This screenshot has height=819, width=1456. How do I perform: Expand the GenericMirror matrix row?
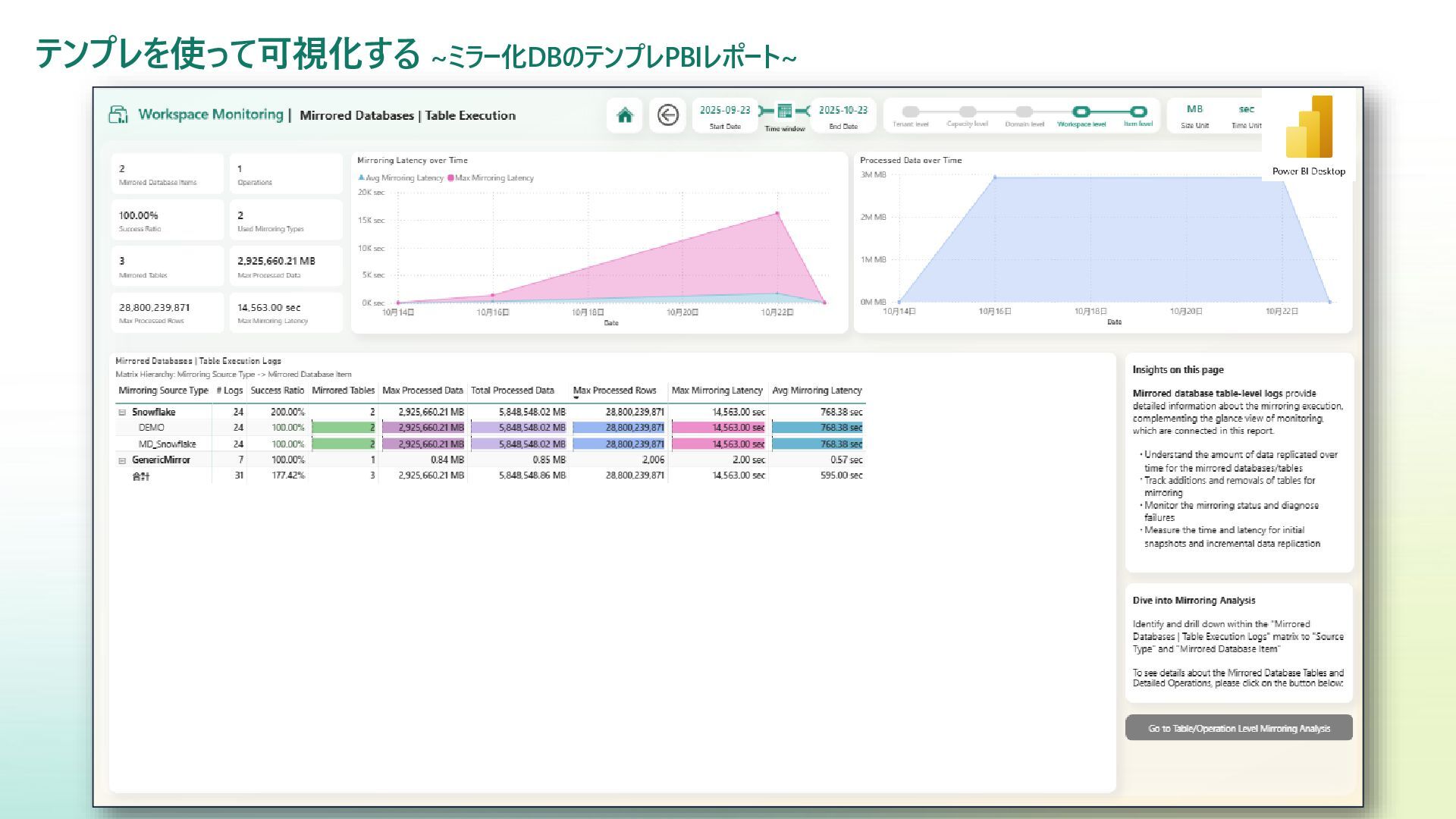122,460
